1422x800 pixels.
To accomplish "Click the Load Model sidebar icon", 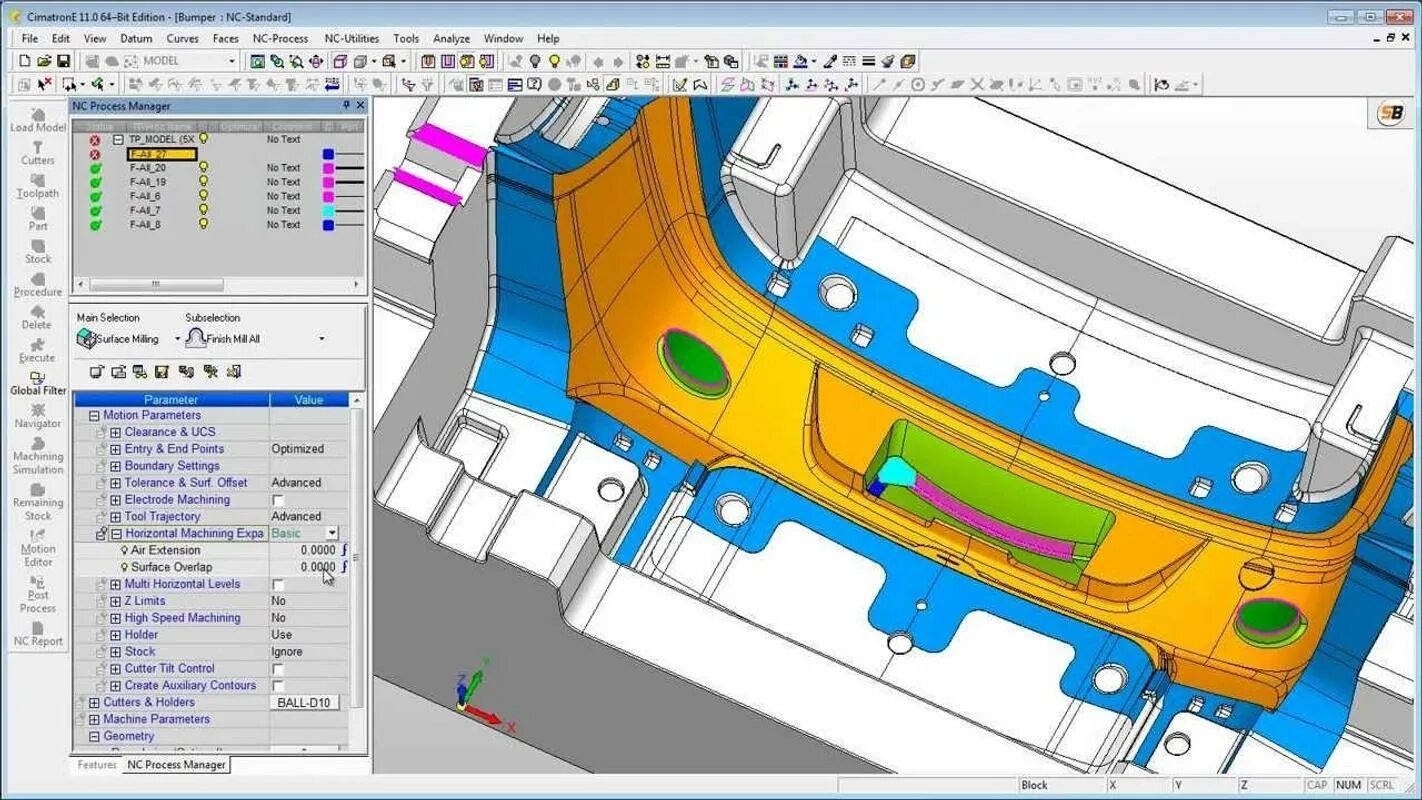I will (38, 120).
